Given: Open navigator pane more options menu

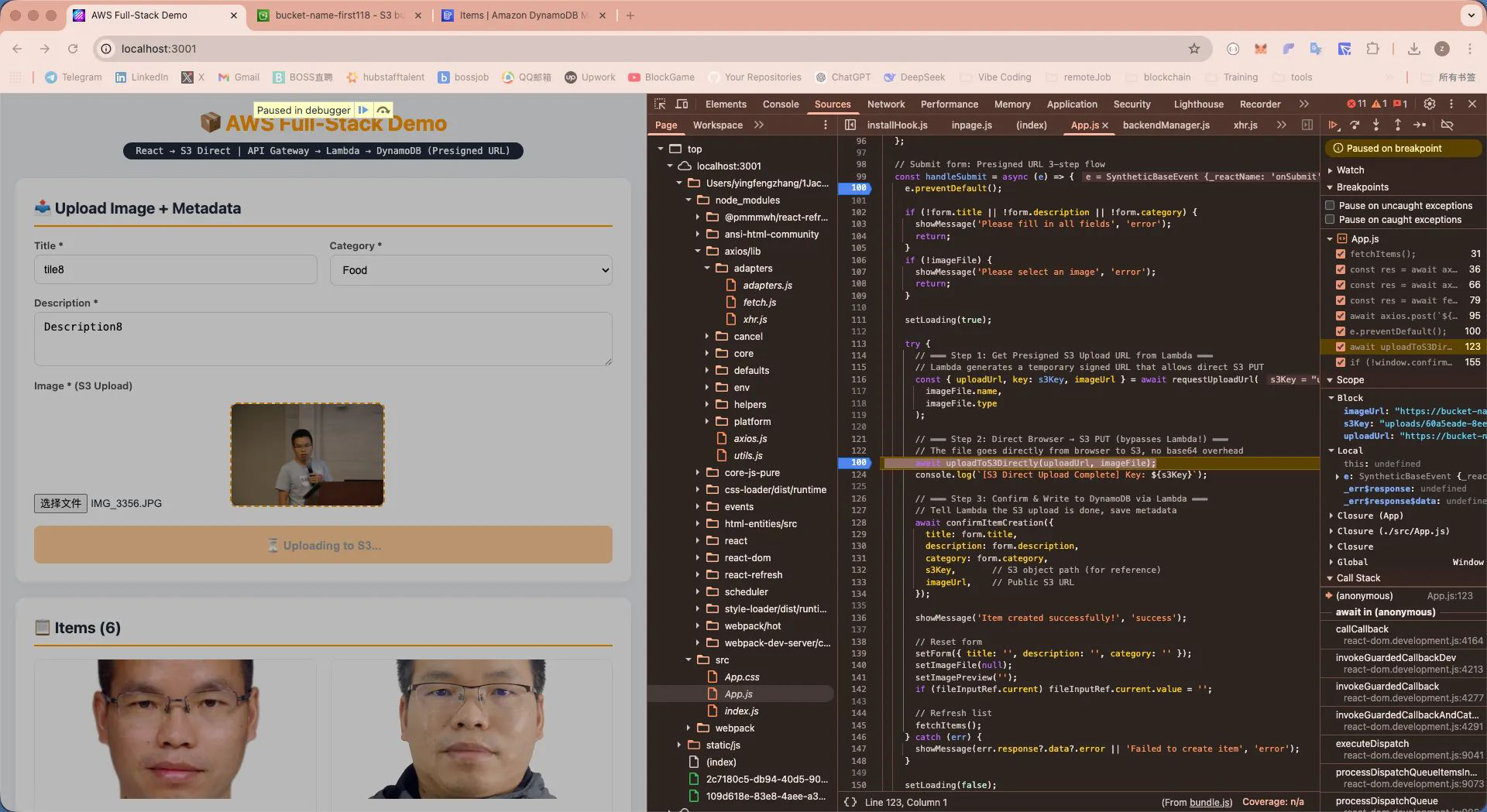Looking at the screenshot, I should 826,125.
